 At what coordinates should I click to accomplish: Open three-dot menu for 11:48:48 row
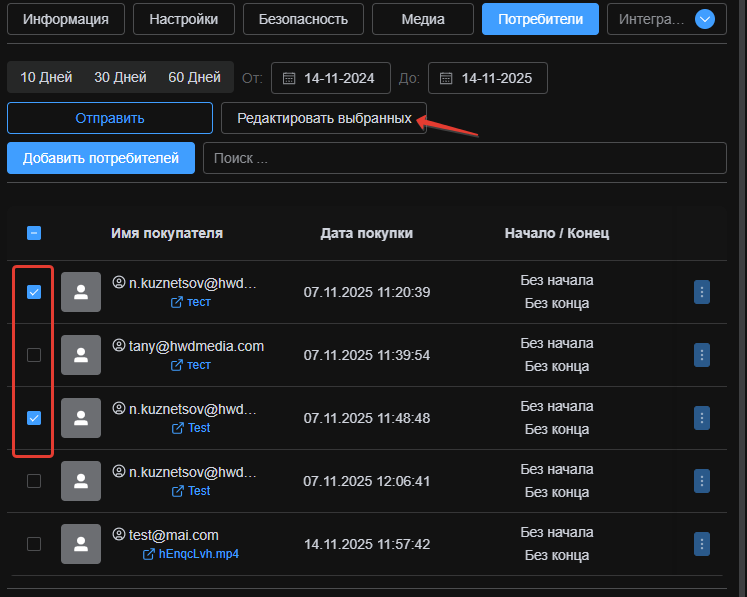click(702, 418)
